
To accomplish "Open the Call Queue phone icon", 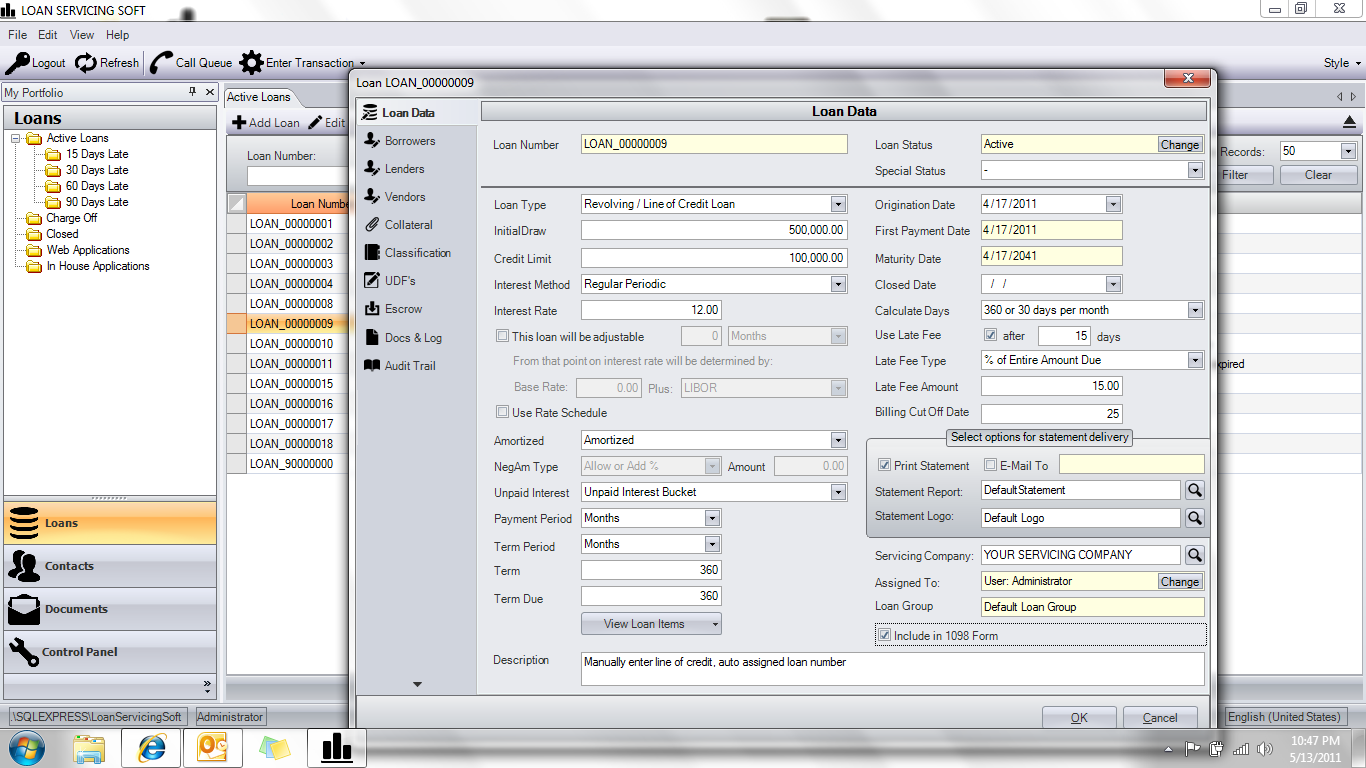I will 161,63.
